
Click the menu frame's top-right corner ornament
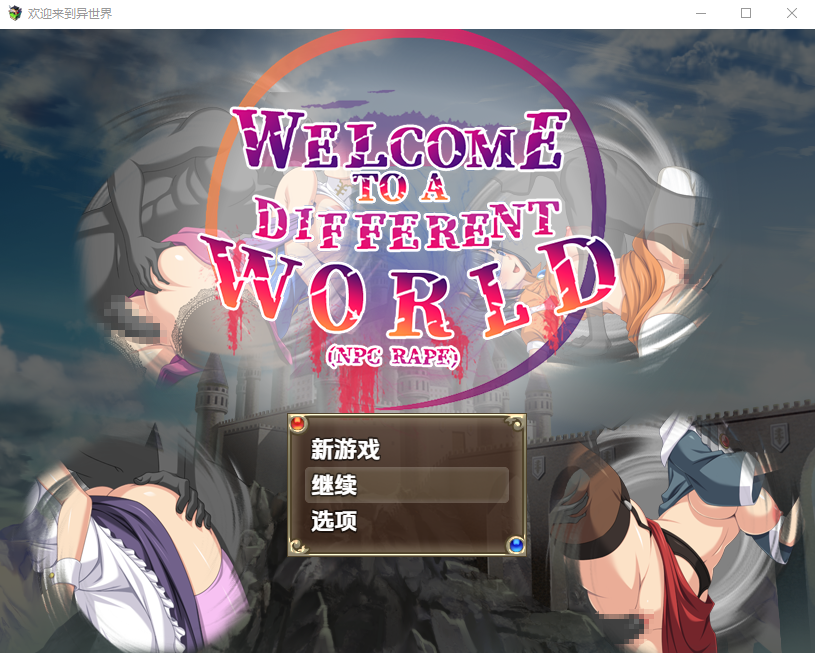pyautogui.click(x=516, y=424)
